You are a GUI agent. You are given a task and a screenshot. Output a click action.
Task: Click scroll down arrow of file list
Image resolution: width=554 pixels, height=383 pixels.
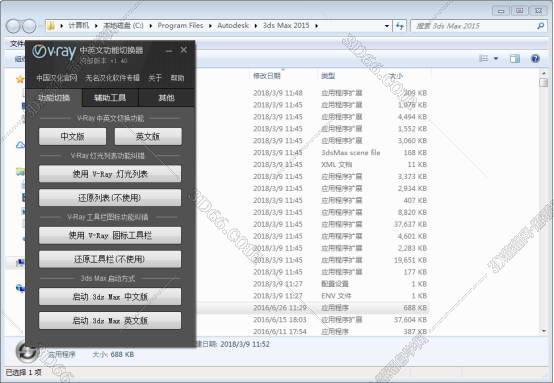point(544,331)
